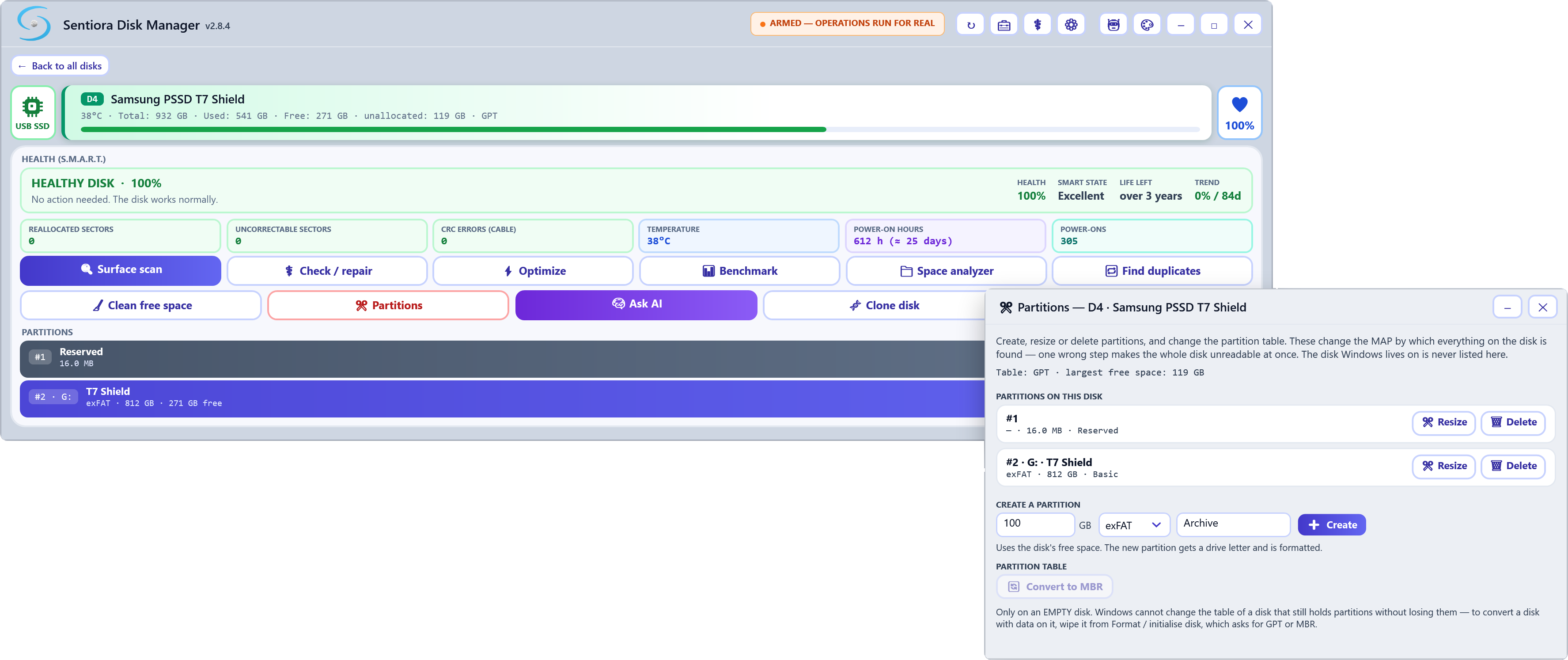The height and width of the screenshot is (660, 1568).
Task: Launch the Benchmark tool
Action: [739, 271]
